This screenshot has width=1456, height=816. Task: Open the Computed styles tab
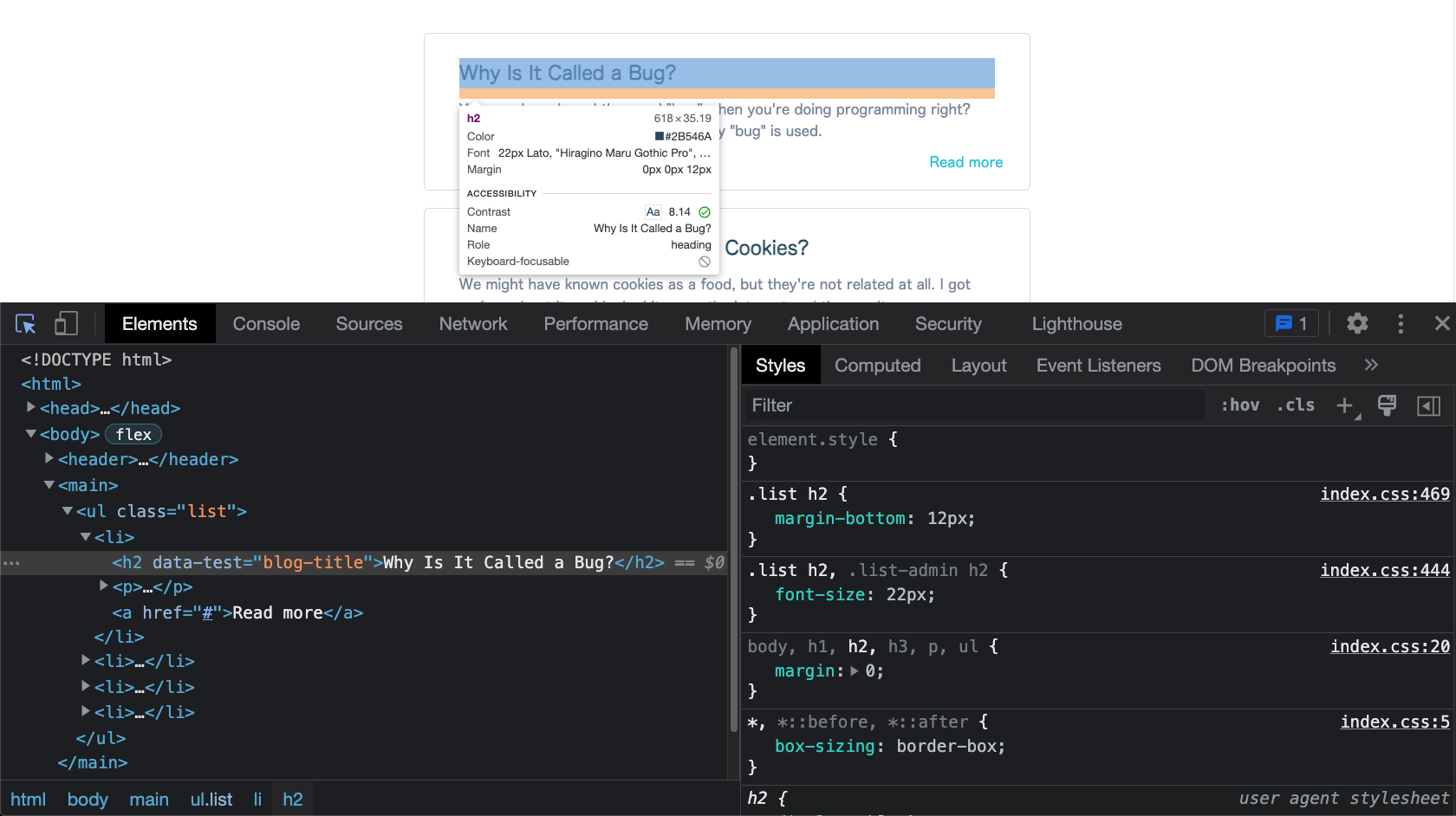tap(877, 366)
